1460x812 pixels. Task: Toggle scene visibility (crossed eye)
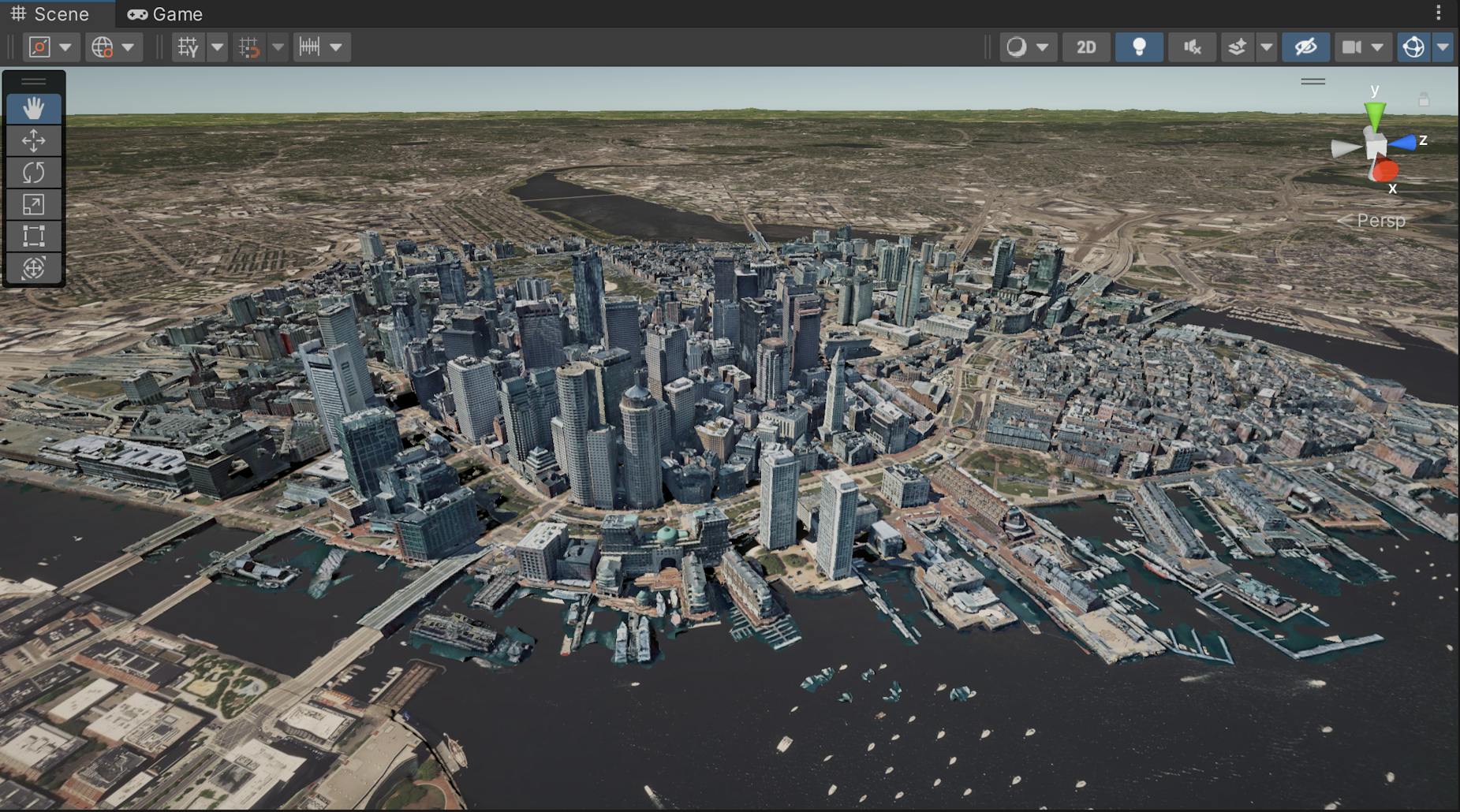(x=1305, y=47)
